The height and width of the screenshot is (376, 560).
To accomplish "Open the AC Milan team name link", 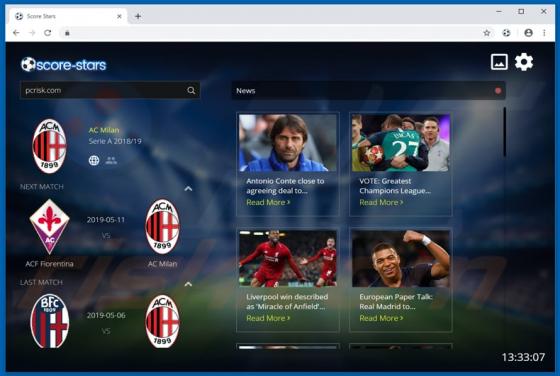I will 104,130.
